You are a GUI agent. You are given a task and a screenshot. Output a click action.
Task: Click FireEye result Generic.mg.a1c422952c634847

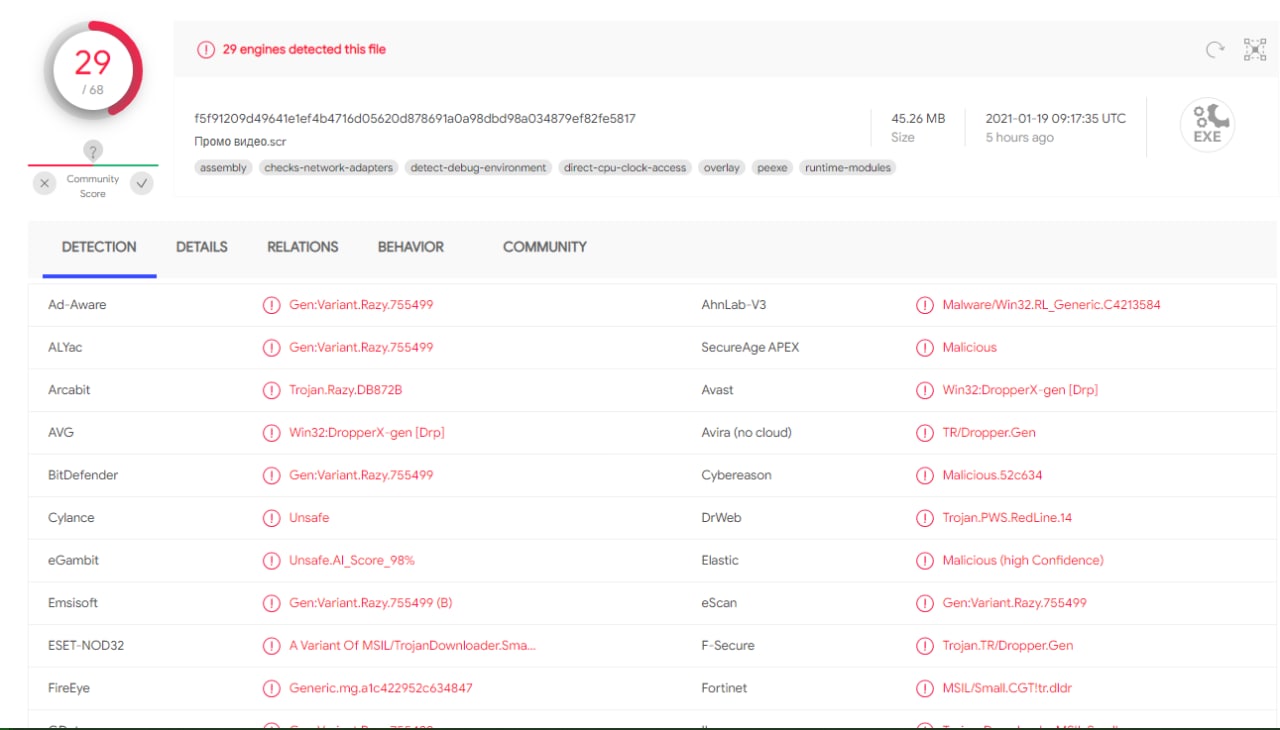[381, 688]
